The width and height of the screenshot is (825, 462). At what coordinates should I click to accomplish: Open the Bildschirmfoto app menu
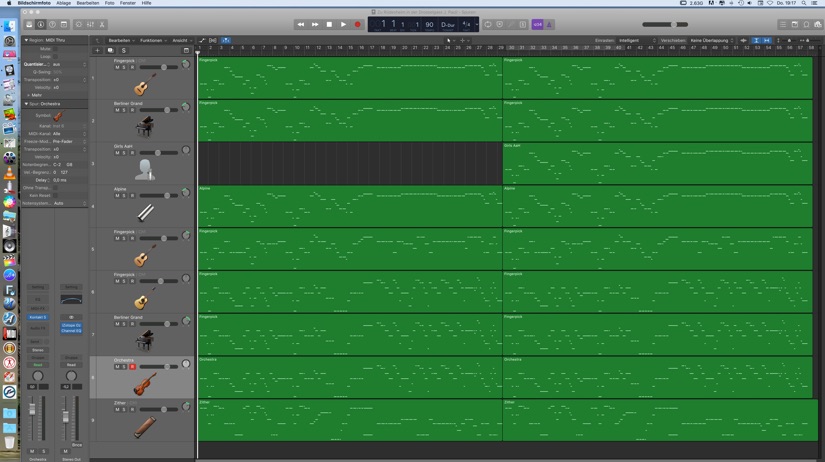point(34,3)
